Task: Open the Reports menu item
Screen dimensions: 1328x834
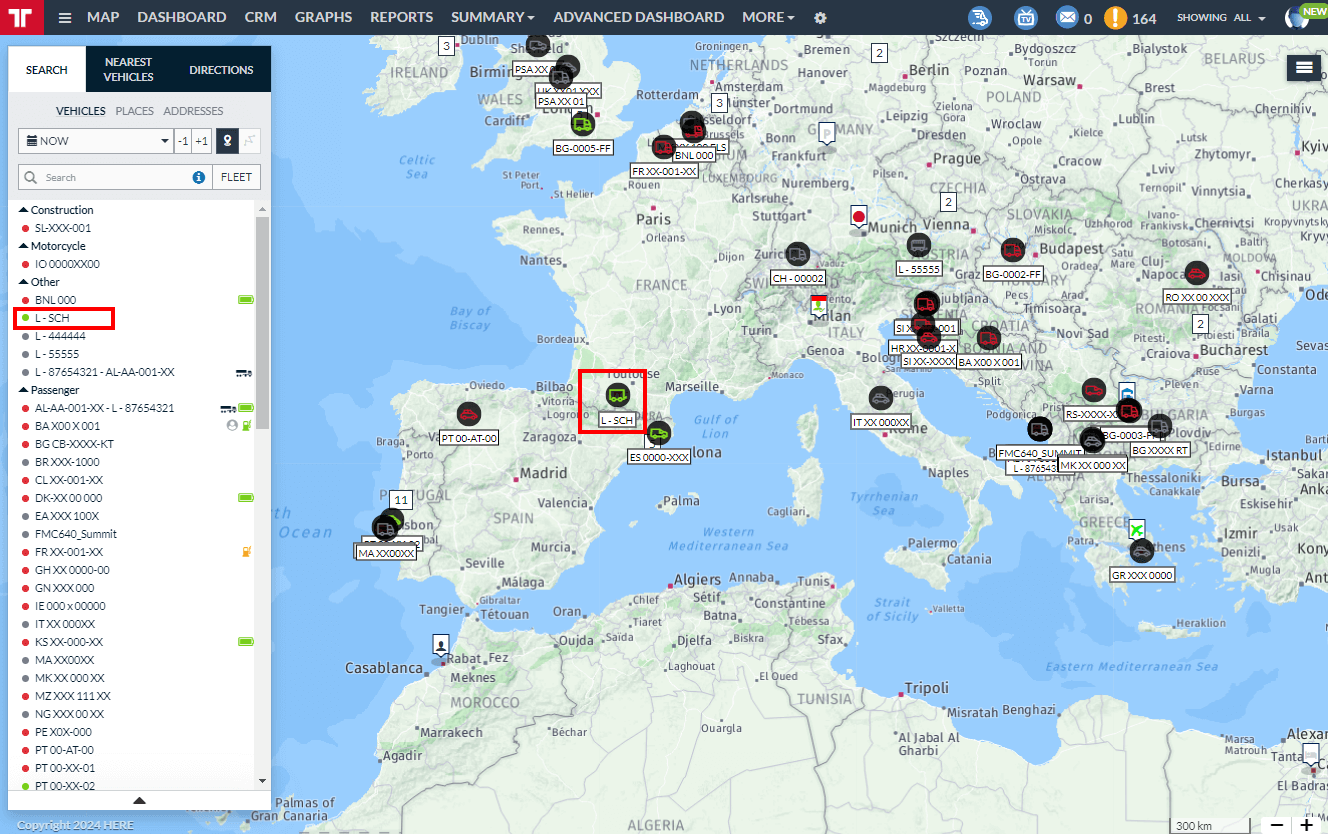Action: point(401,18)
